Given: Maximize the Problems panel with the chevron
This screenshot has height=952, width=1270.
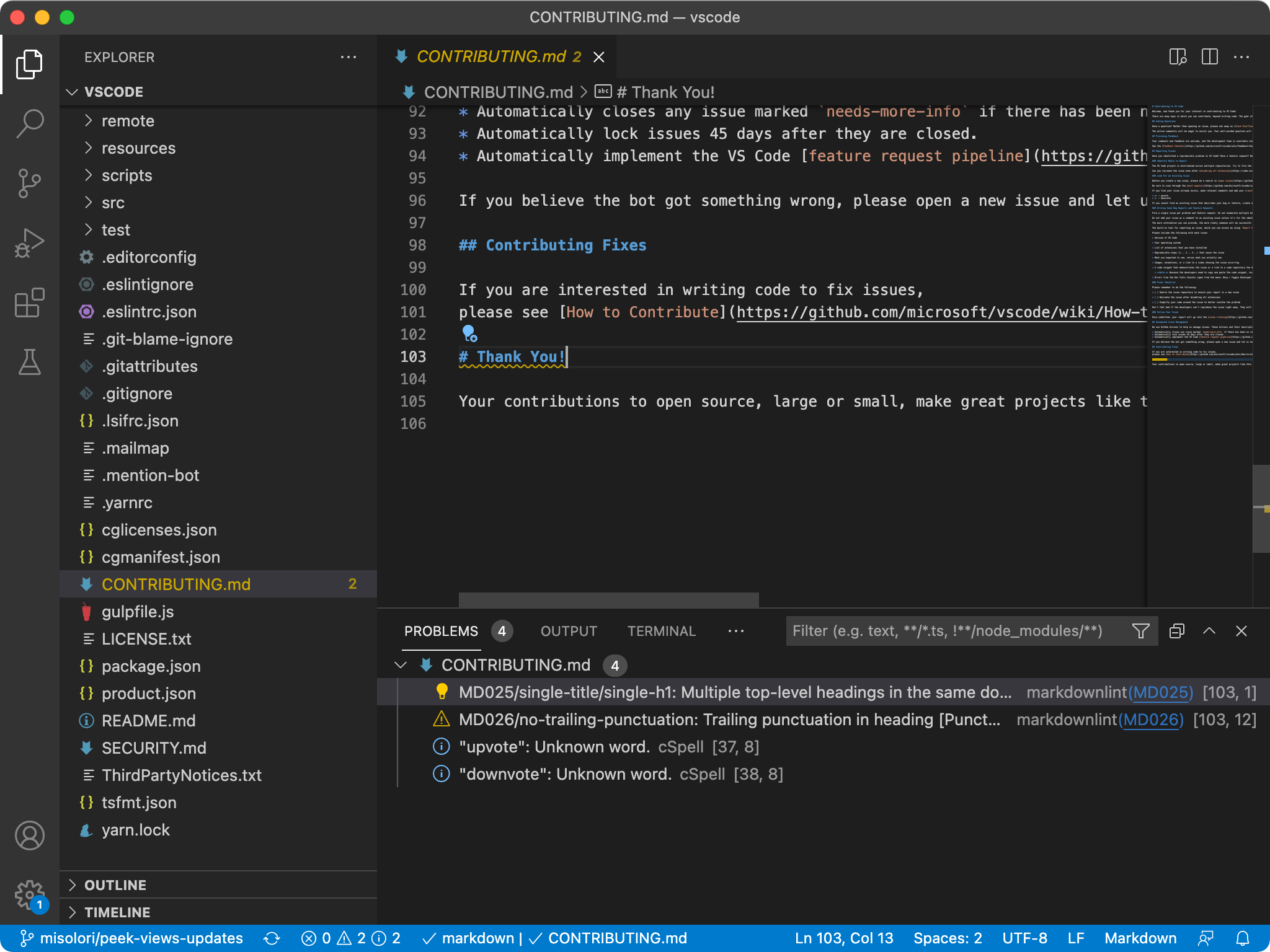Looking at the screenshot, I should click(1208, 631).
